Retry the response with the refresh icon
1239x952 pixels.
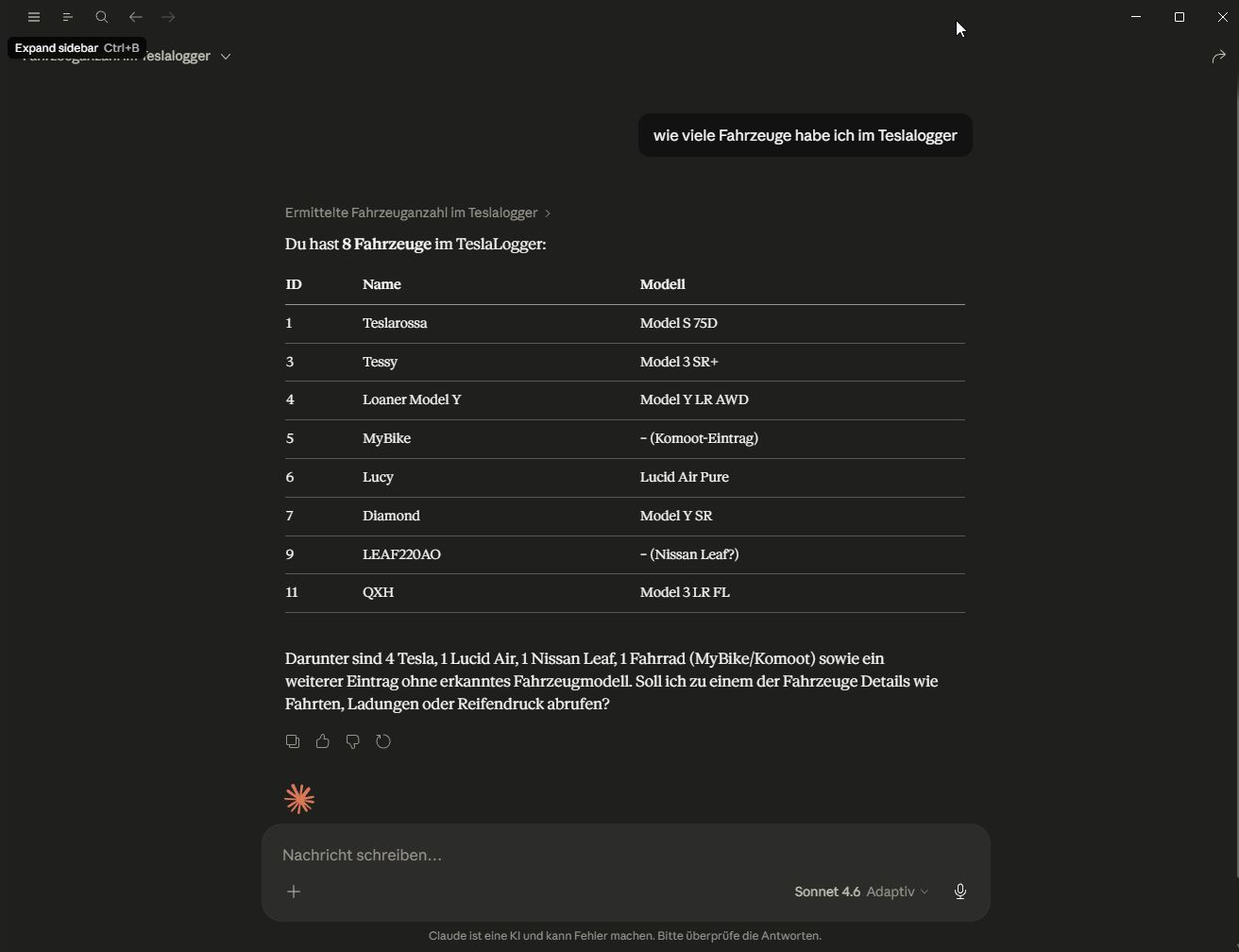pos(383,741)
